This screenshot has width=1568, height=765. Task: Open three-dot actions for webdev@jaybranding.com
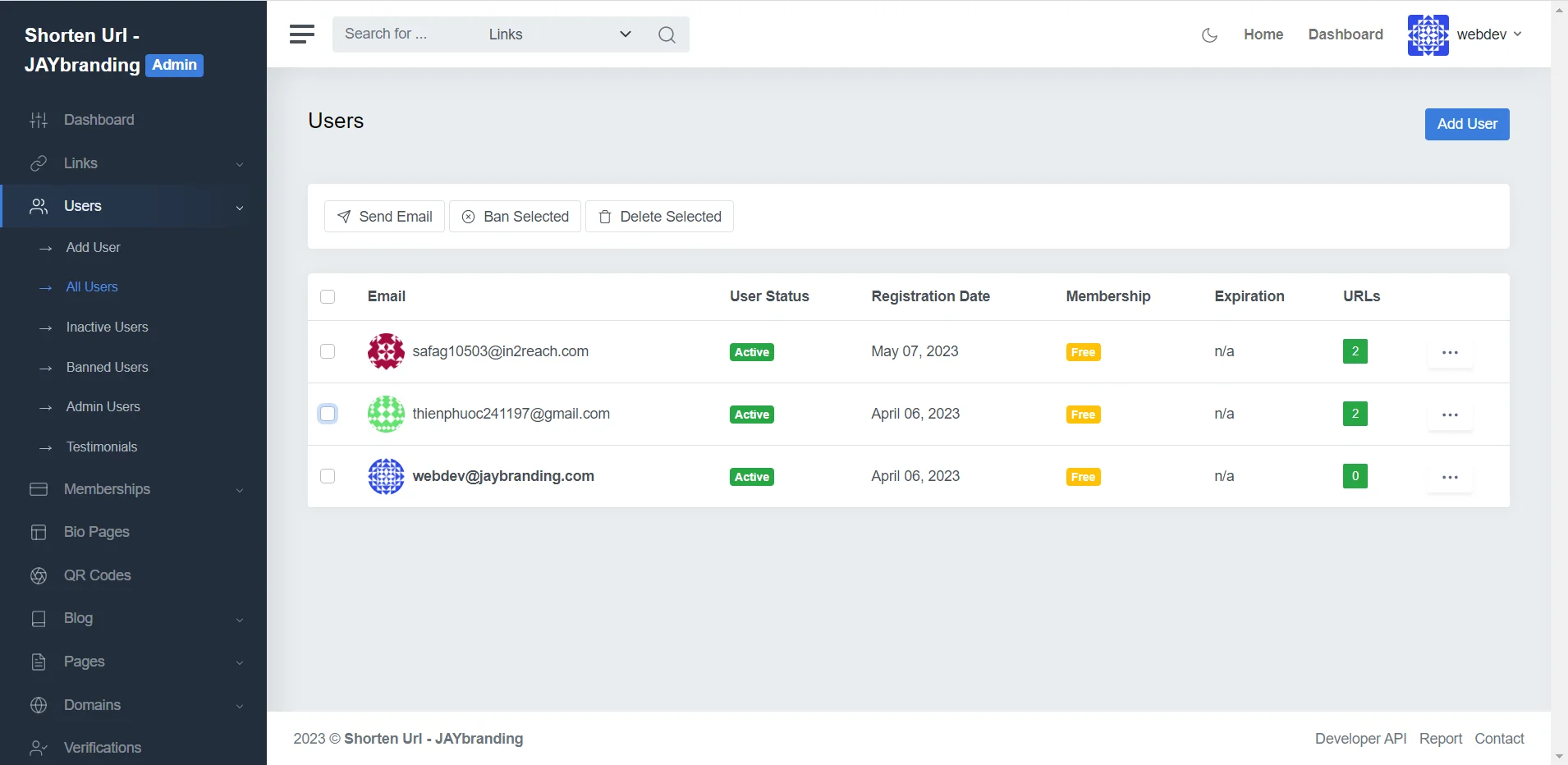point(1450,477)
